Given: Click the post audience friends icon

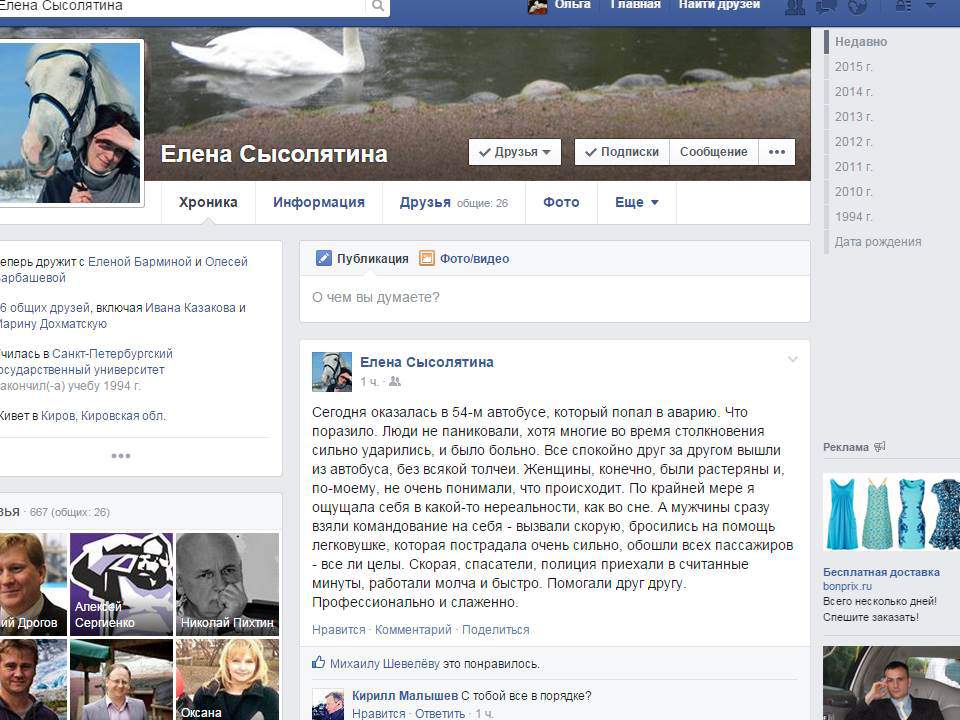Looking at the screenshot, I should coord(394,382).
